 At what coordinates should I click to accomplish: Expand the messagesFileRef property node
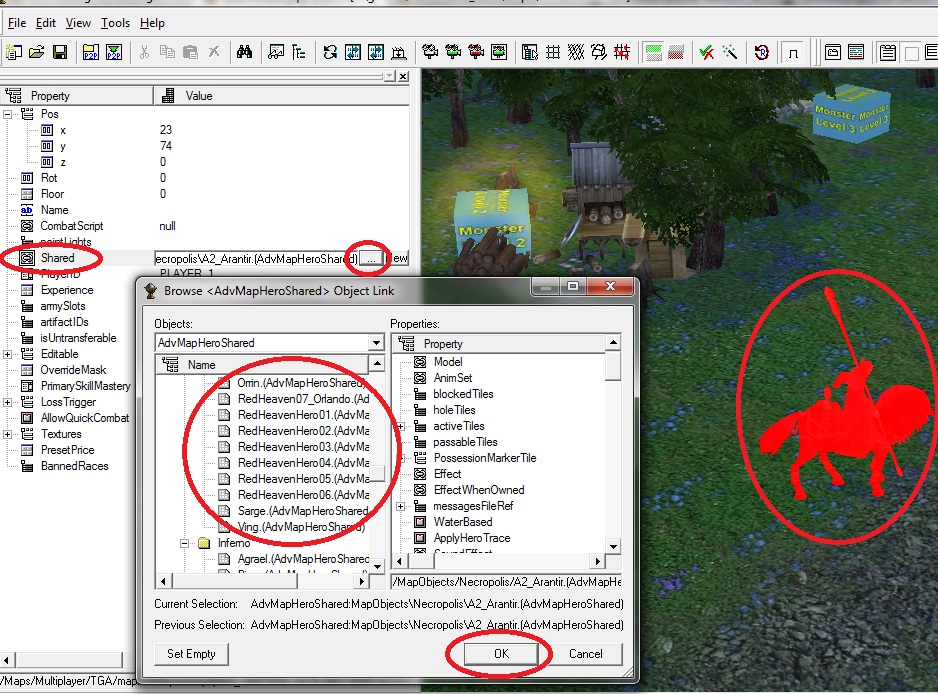click(x=401, y=506)
